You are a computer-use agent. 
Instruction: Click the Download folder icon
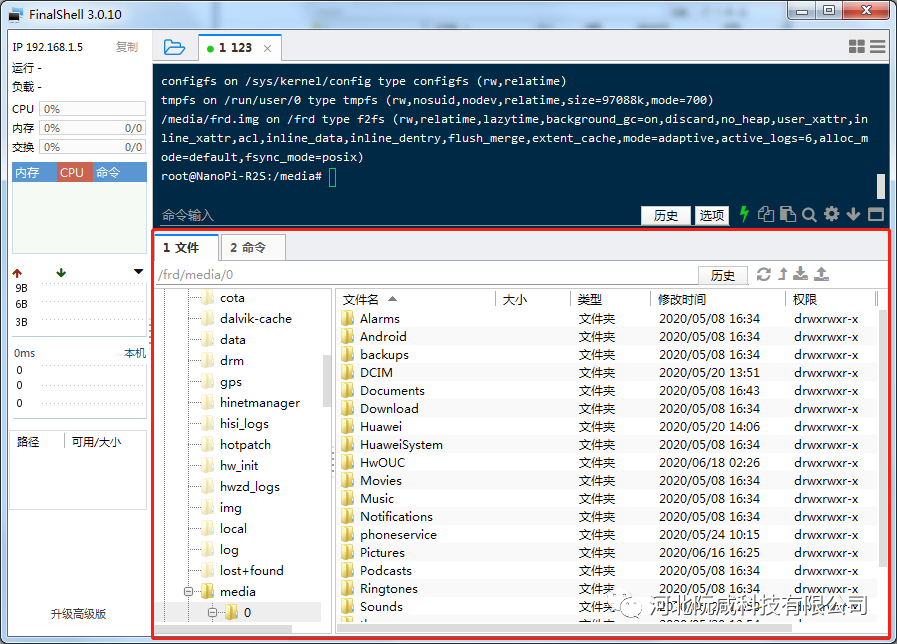pyautogui.click(x=348, y=408)
